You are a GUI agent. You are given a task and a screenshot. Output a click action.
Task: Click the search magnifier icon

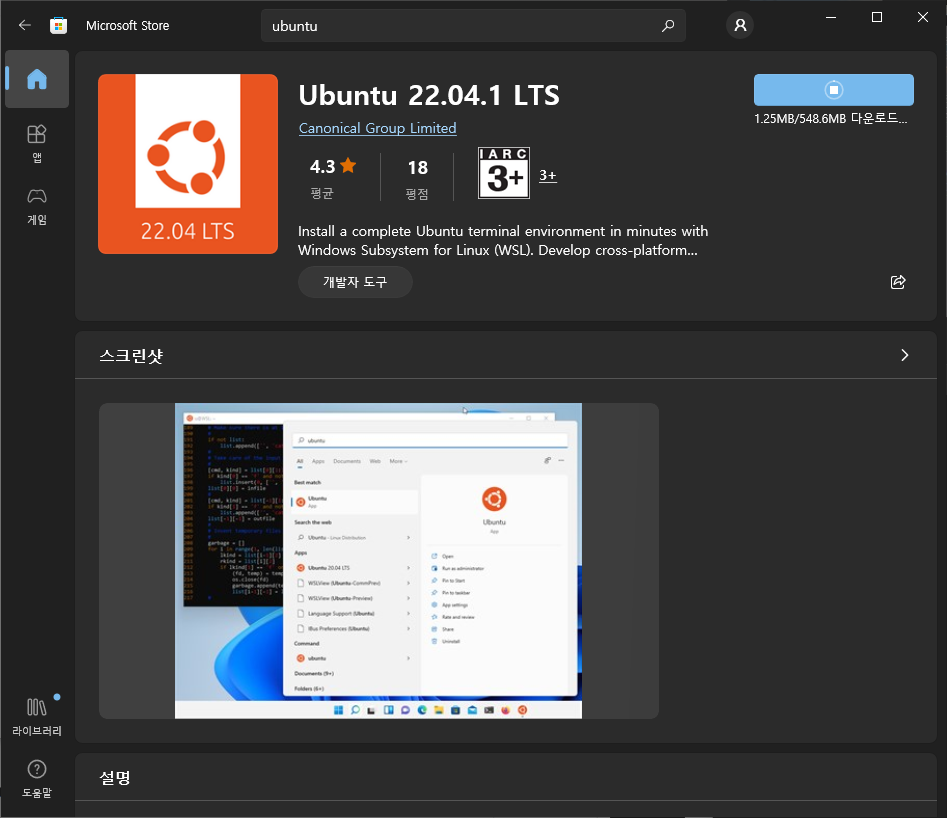pos(667,25)
